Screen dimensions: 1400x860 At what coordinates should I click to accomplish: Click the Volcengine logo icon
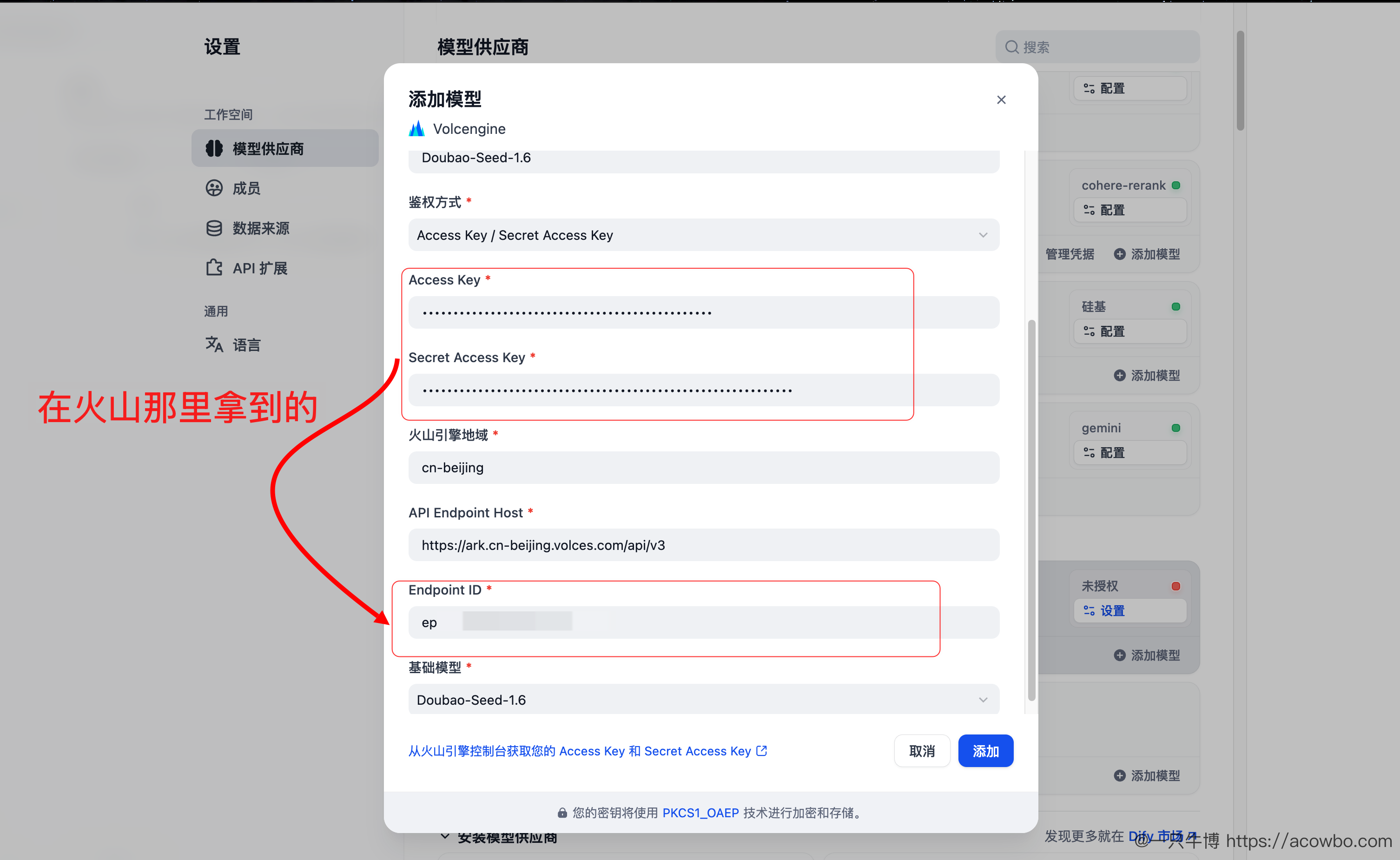417,129
